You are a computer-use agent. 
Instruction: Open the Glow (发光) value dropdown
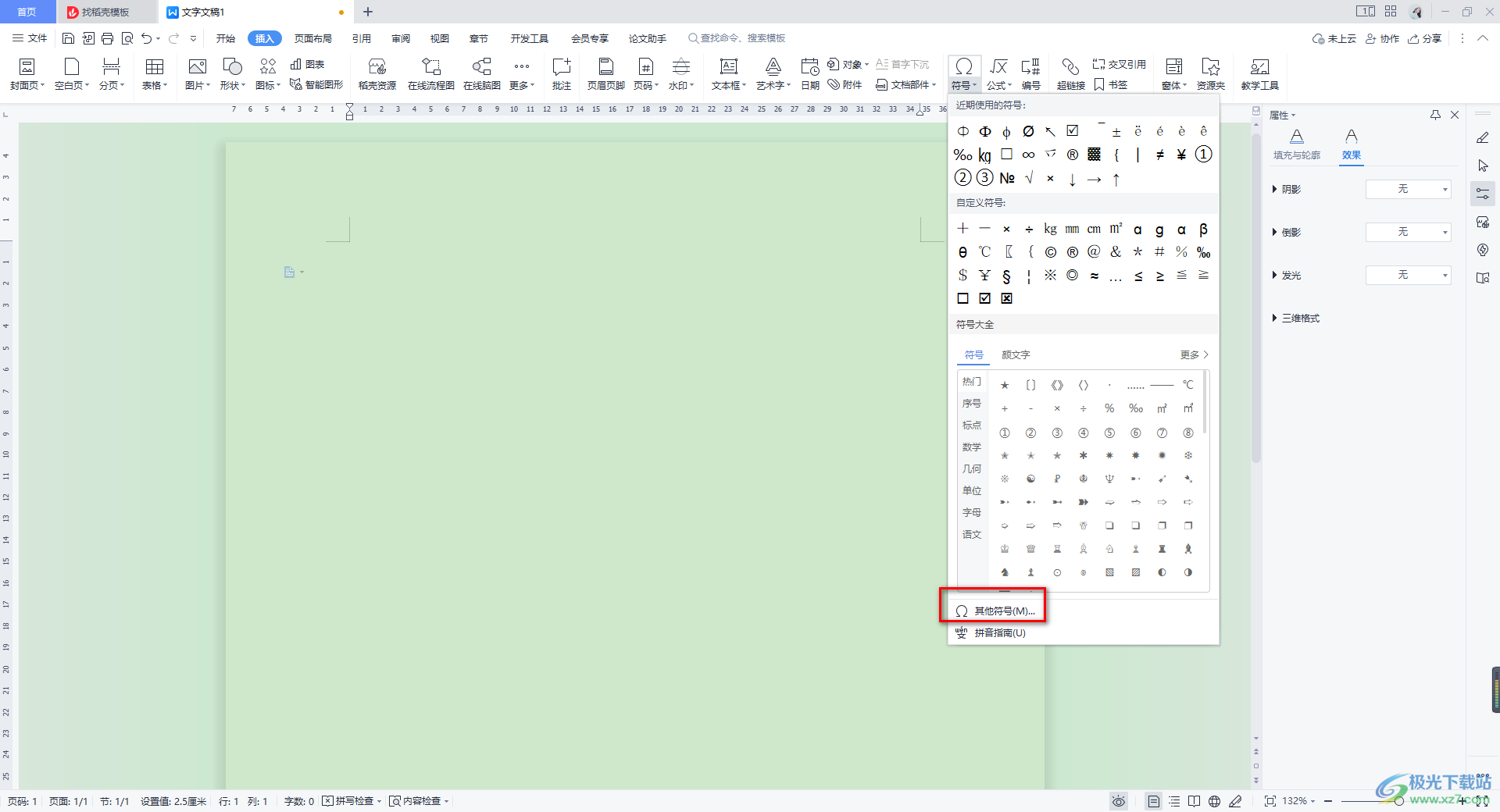(x=1409, y=275)
